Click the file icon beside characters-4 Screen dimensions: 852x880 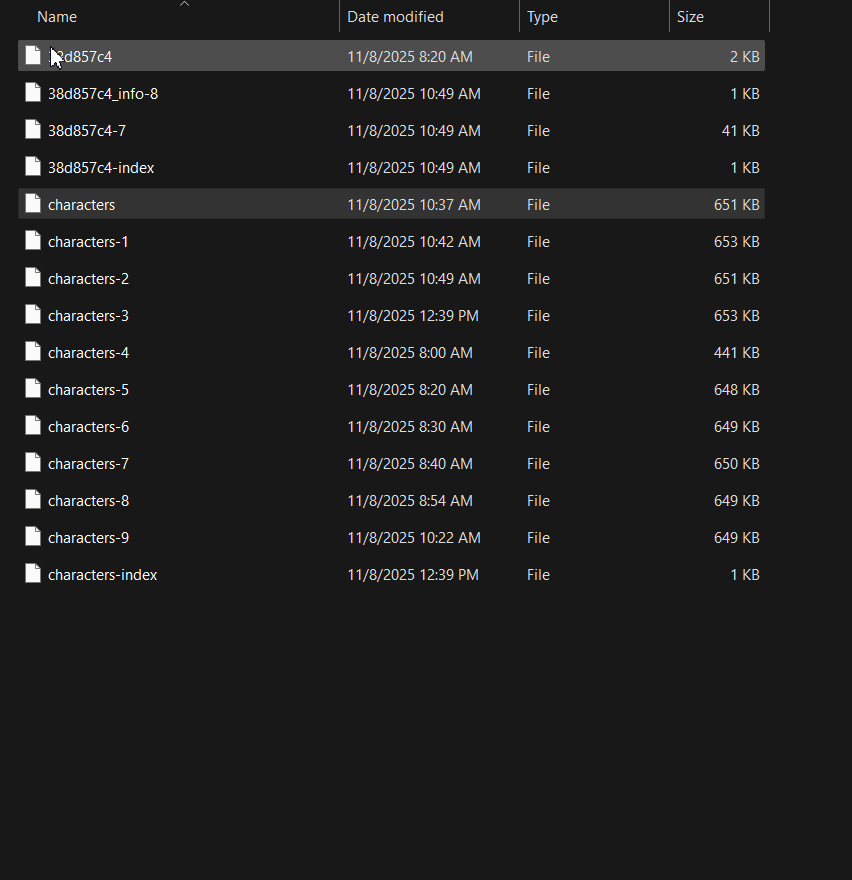(x=33, y=352)
